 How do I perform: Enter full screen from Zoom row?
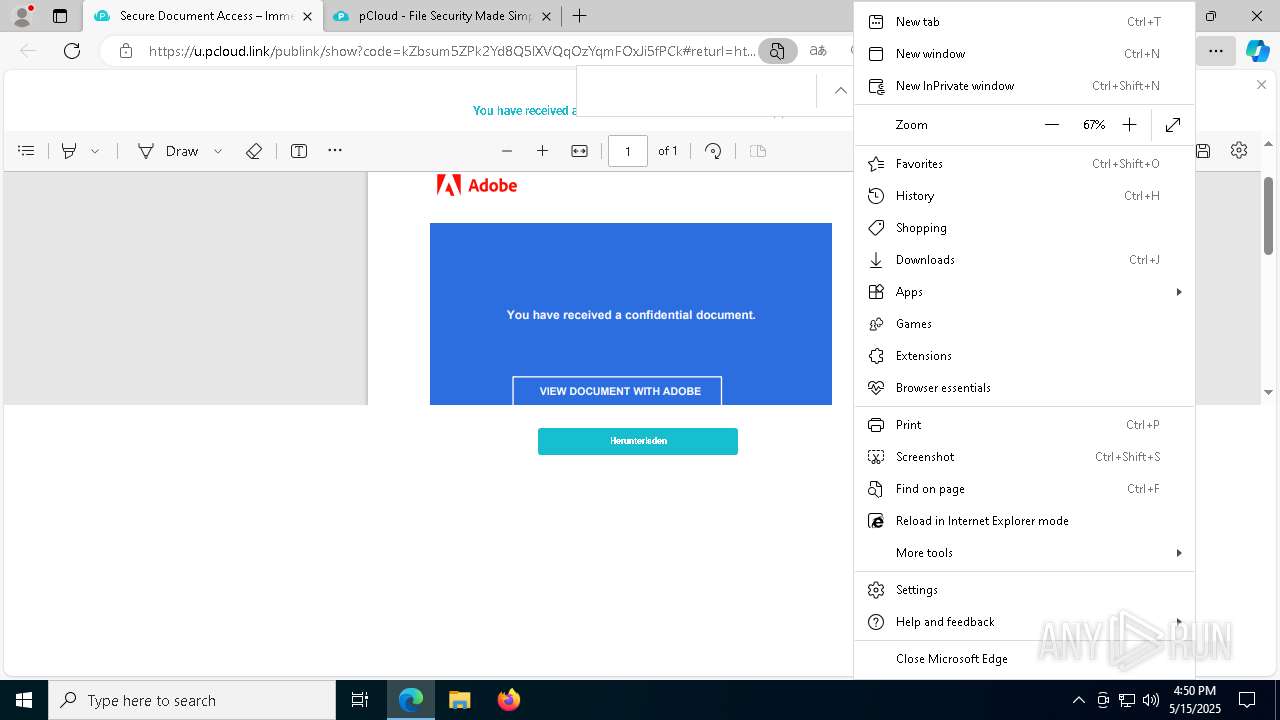pos(1173,125)
